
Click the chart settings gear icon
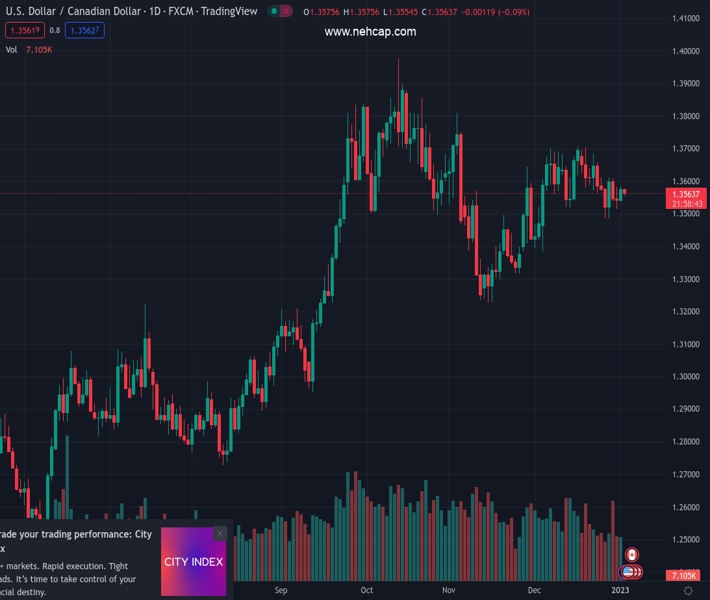688,591
